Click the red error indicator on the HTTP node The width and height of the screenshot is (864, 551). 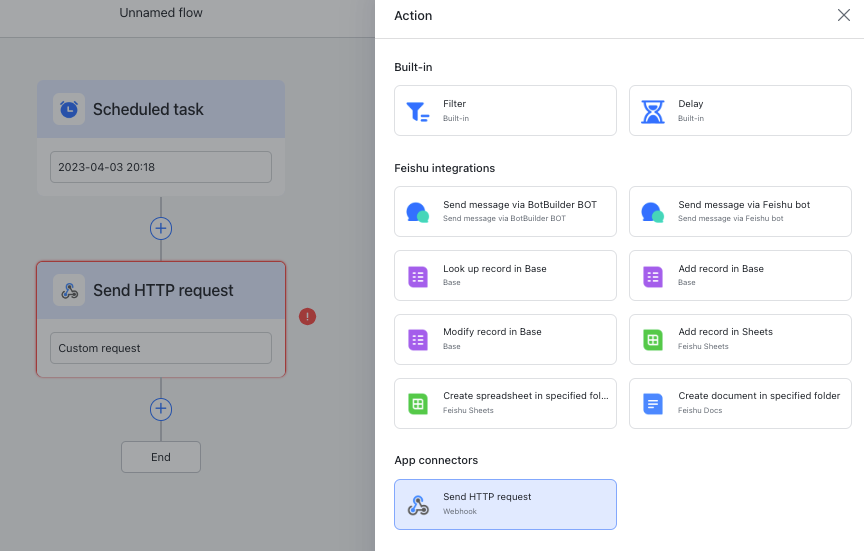308,317
